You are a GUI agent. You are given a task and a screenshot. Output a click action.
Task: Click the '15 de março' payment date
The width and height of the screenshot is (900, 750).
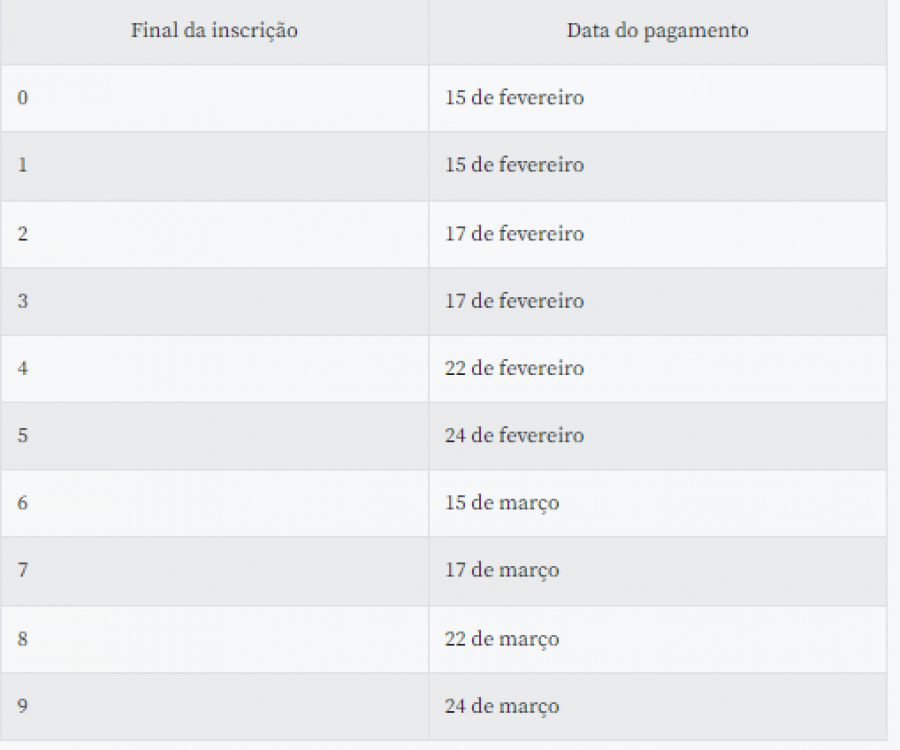coord(502,503)
